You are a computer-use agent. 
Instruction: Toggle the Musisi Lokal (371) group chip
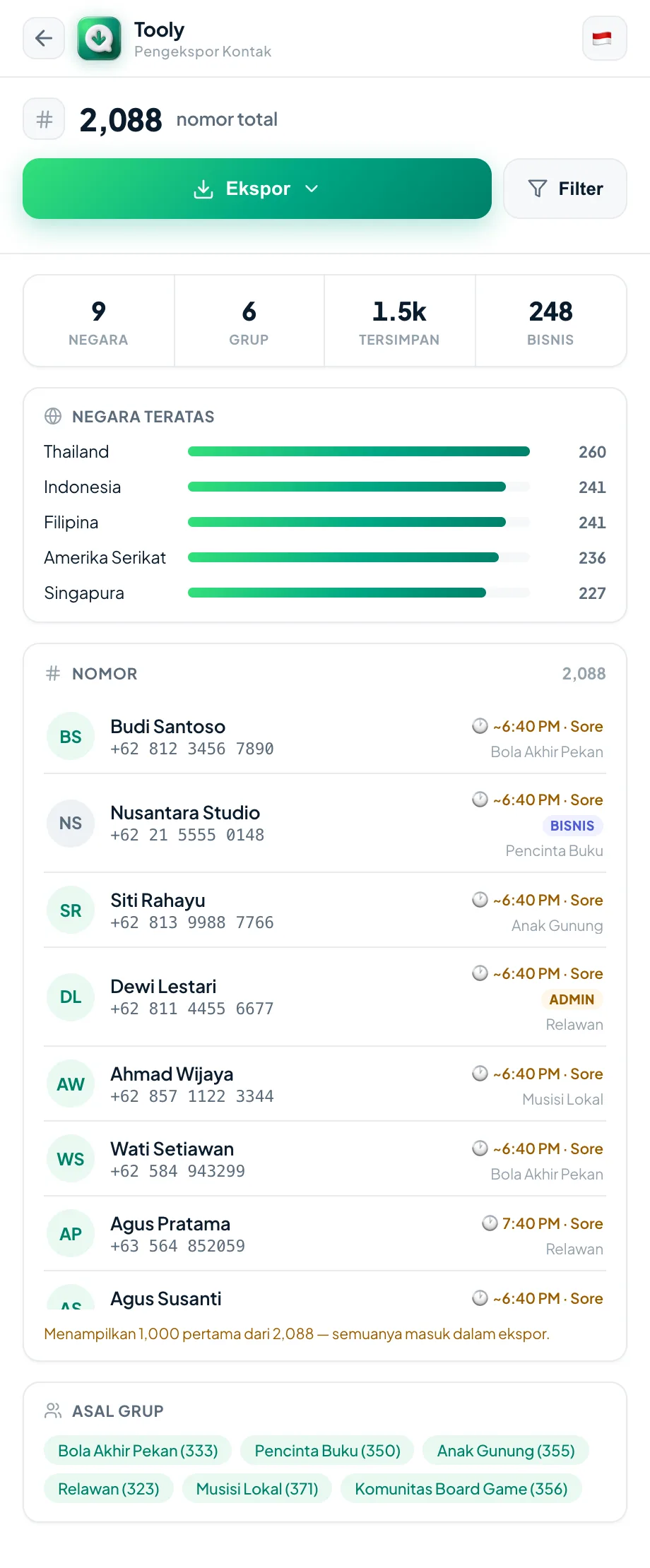(x=257, y=1488)
